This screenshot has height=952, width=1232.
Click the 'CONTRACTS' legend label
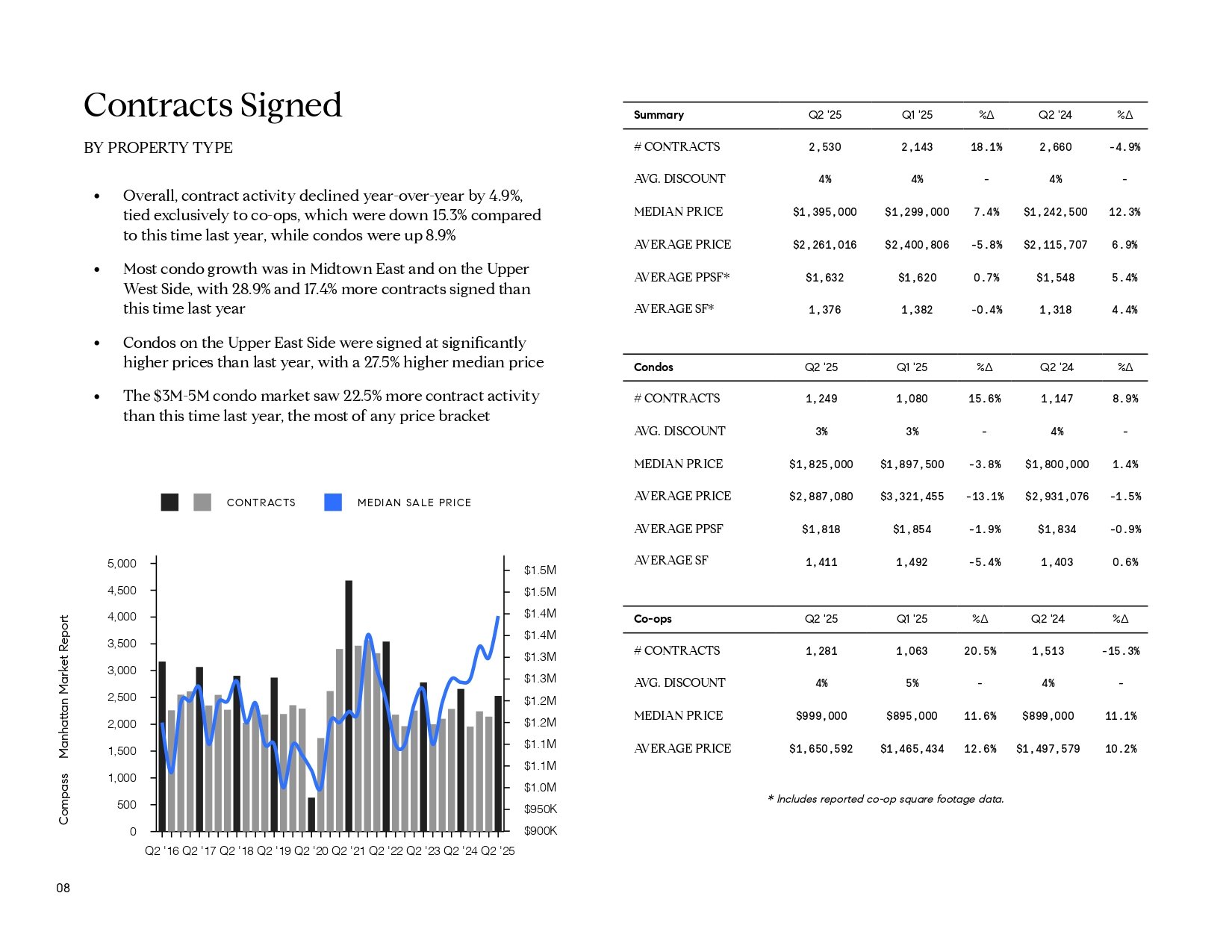[261, 503]
